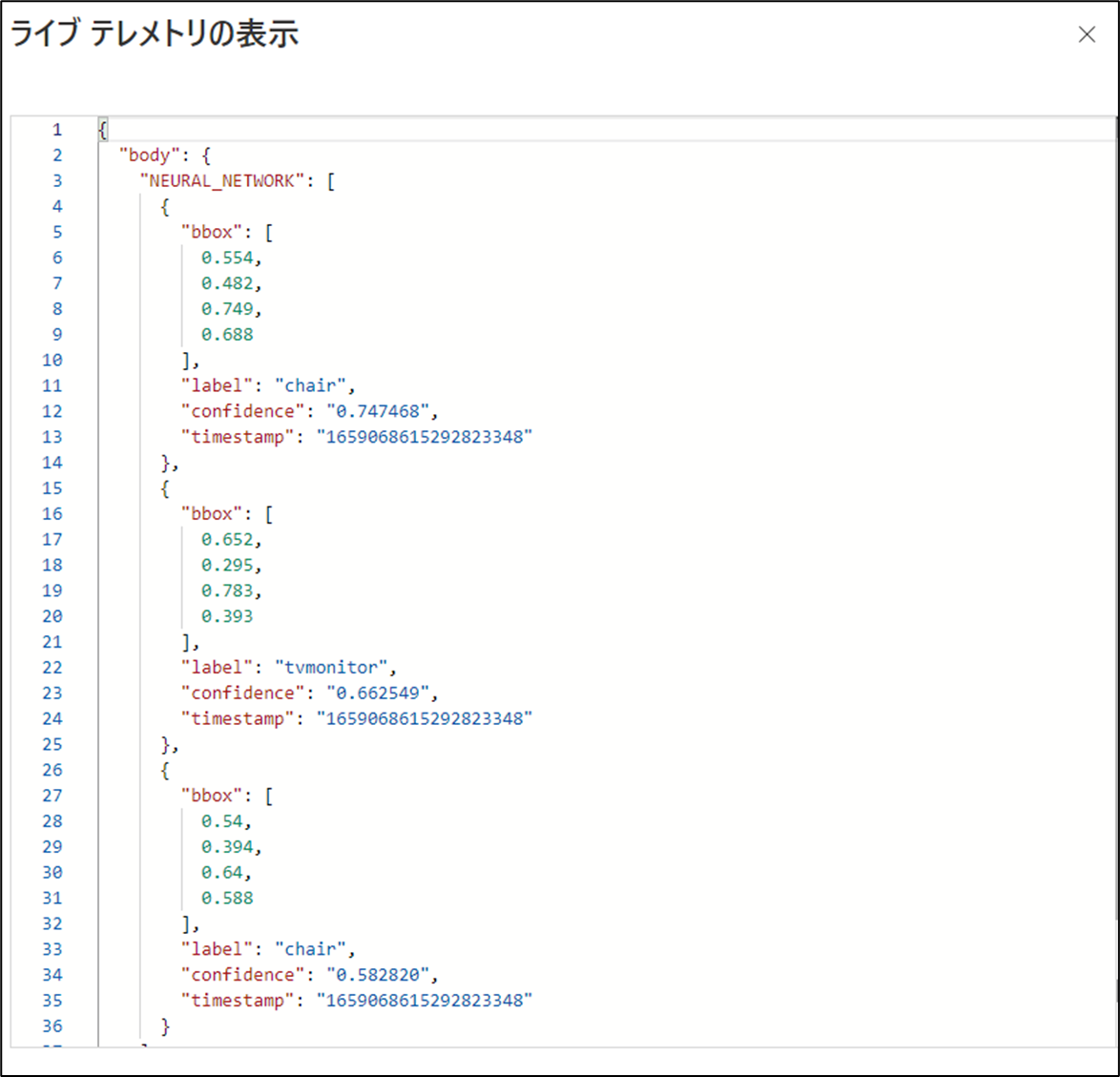This screenshot has width=1120, height=1077.
Task: Click the timestamp value on line 24
Action: (x=425, y=719)
